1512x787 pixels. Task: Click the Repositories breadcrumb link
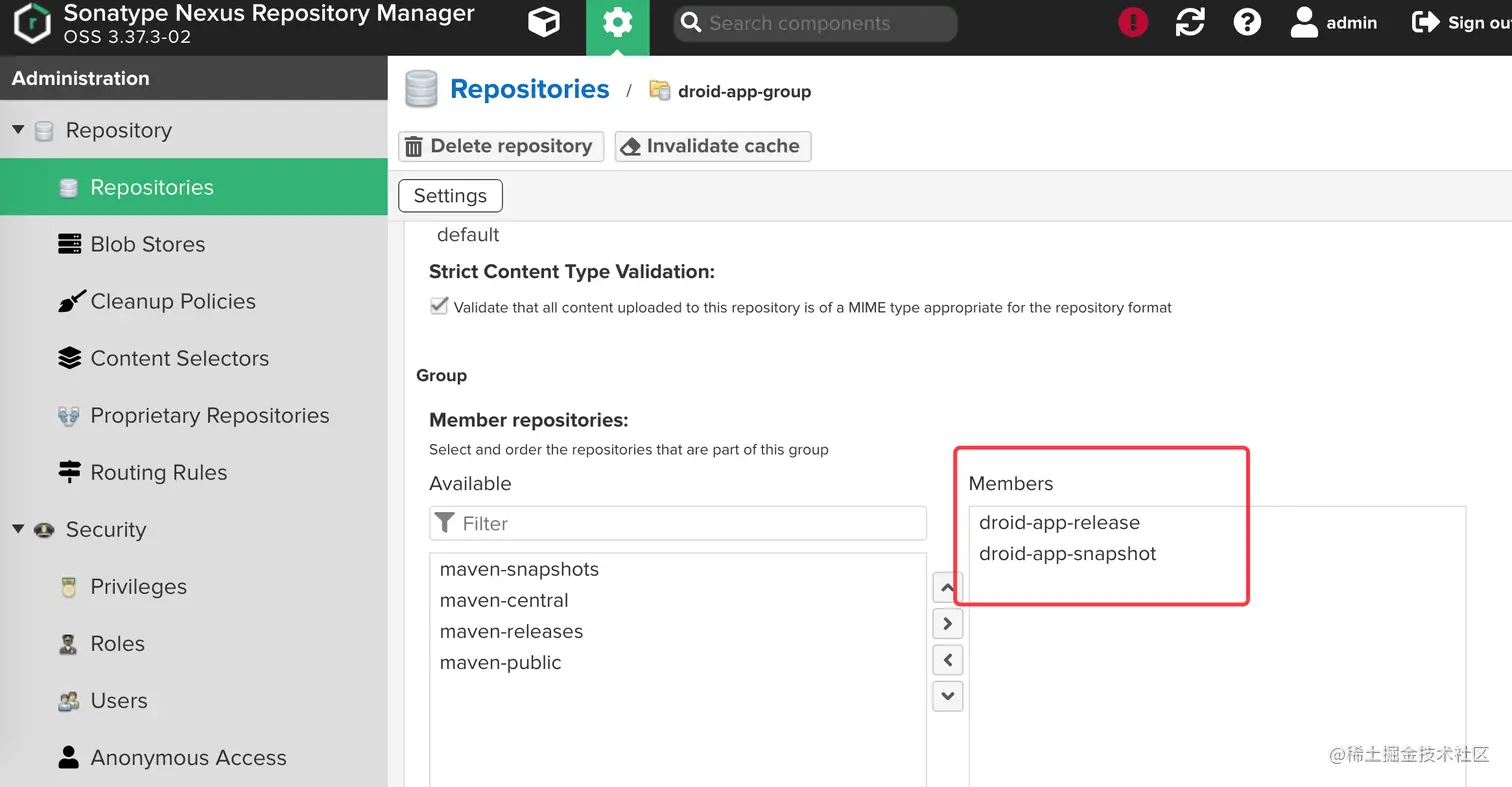(x=529, y=89)
